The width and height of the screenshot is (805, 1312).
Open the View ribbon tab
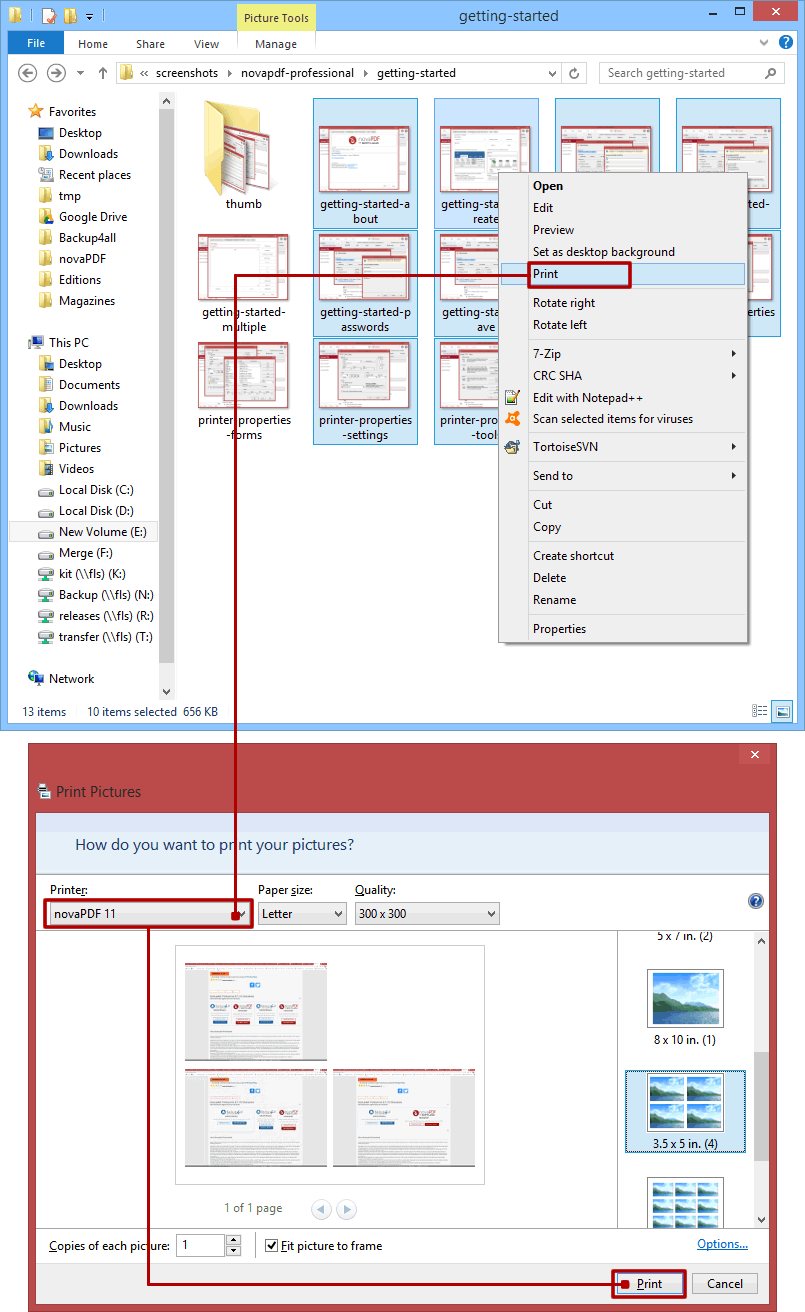coord(206,44)
